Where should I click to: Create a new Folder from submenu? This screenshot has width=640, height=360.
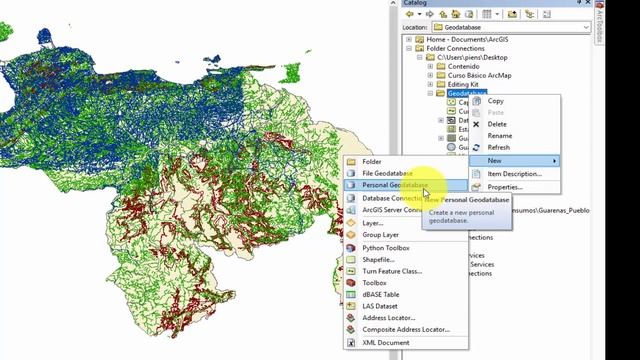click(x=406, y=162)
